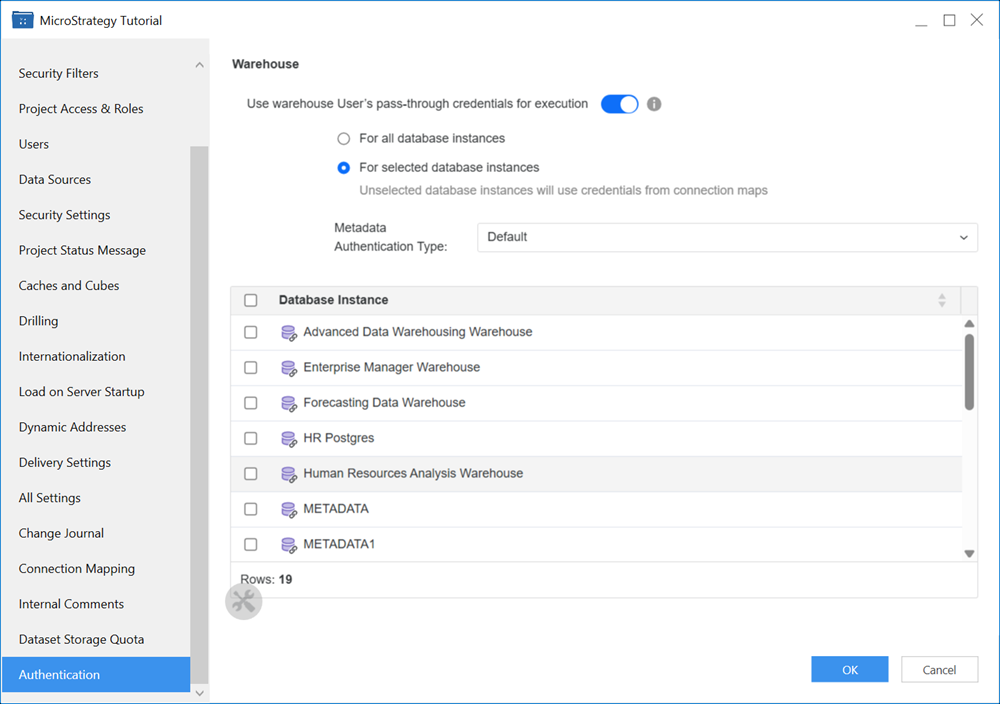The height and width of the screenshot is (704, 1000).
Task: Sort the Database Instance column
Action: coord(942,300)
